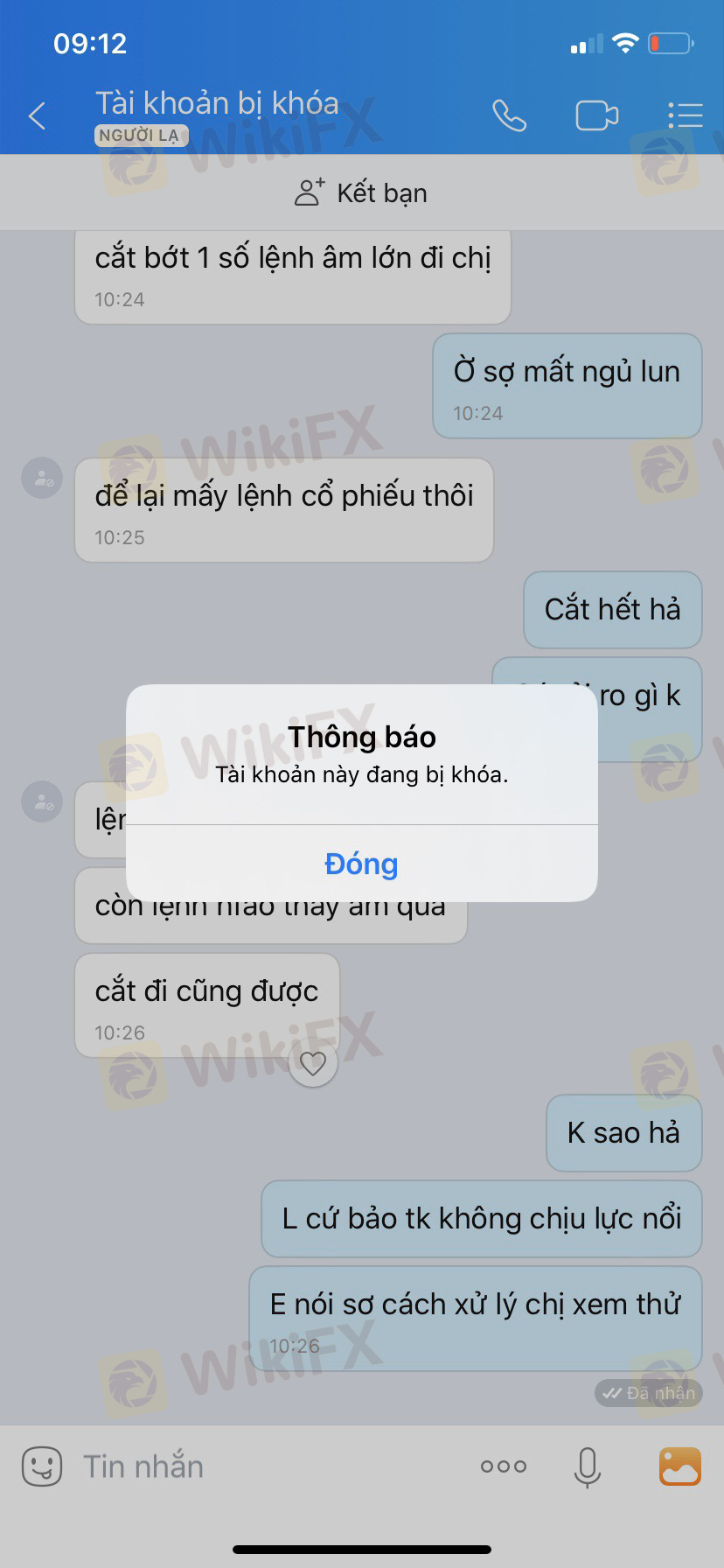Select message 'Ờ sợ mất ngủ lun'
This screenshot has height=1568, width=724.
(x=567, y=386)
